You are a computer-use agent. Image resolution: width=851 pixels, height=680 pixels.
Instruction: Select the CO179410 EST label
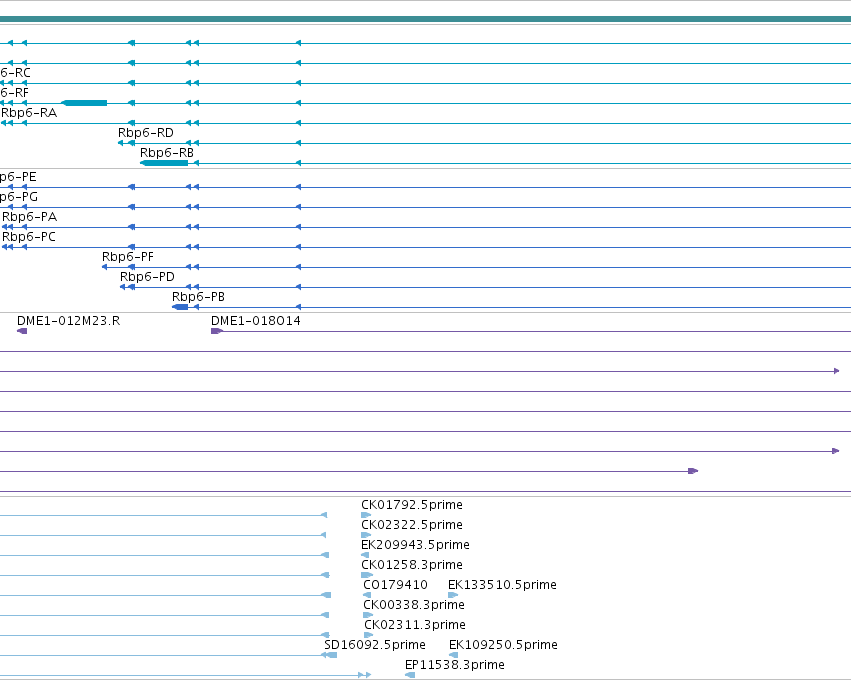click(x=395, y=585)
